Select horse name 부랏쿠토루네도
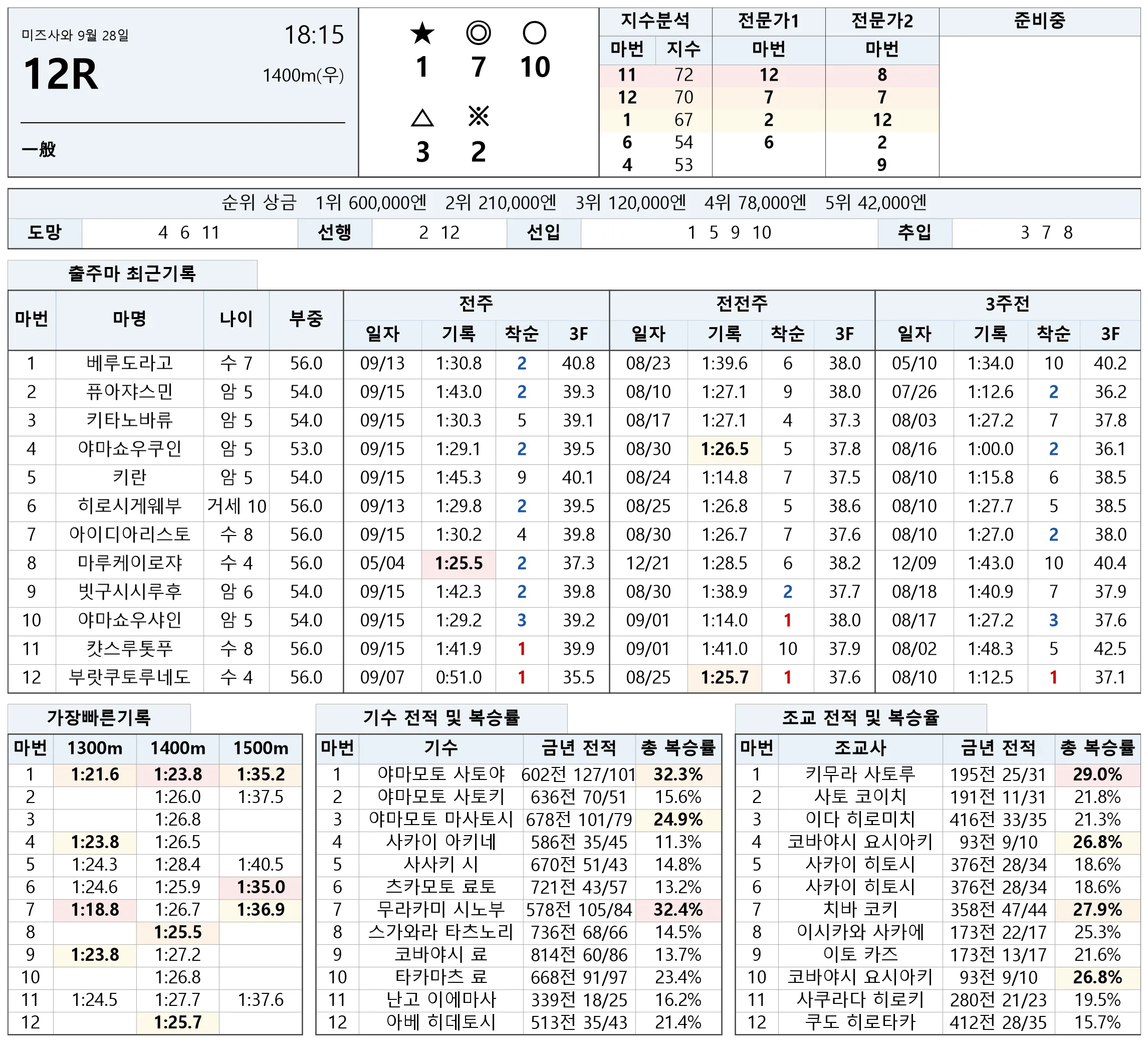This screenshot has width=1148, height=1057. click(x=130, y=677)
